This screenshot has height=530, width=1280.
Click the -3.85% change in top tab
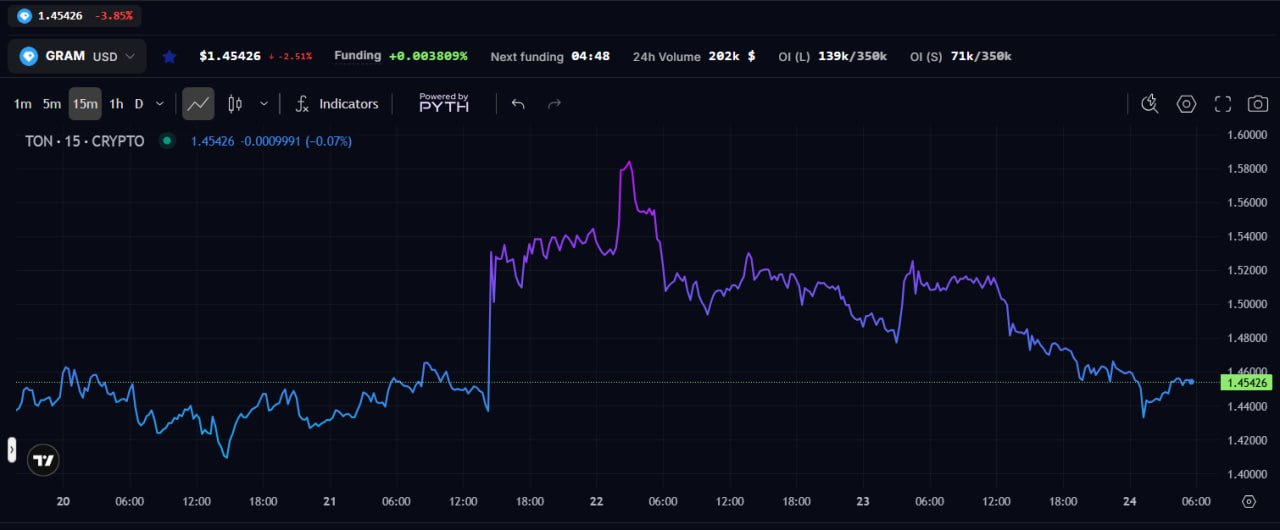[x=113, y=16]
